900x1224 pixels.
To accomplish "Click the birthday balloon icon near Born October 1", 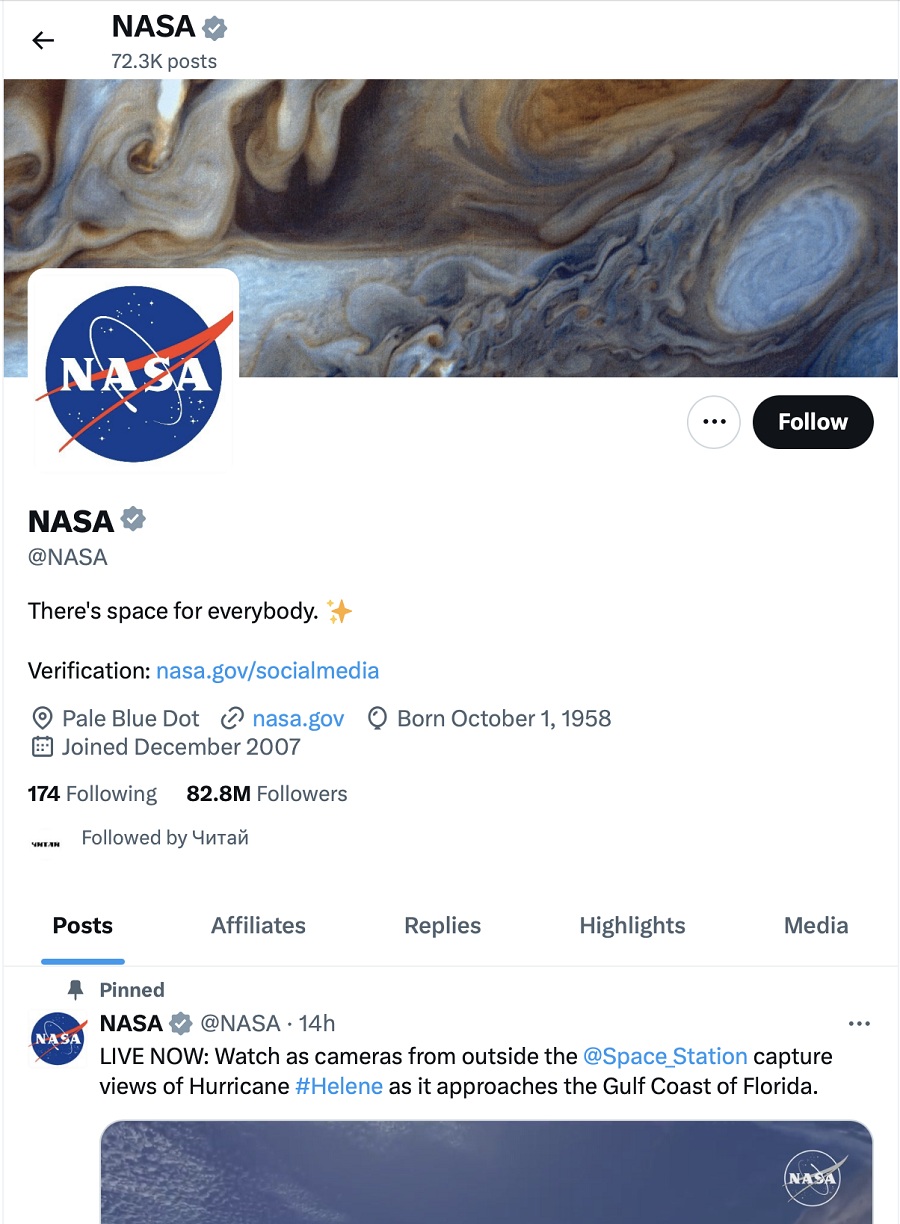I will pyautogui.click(x=376, y=718).
